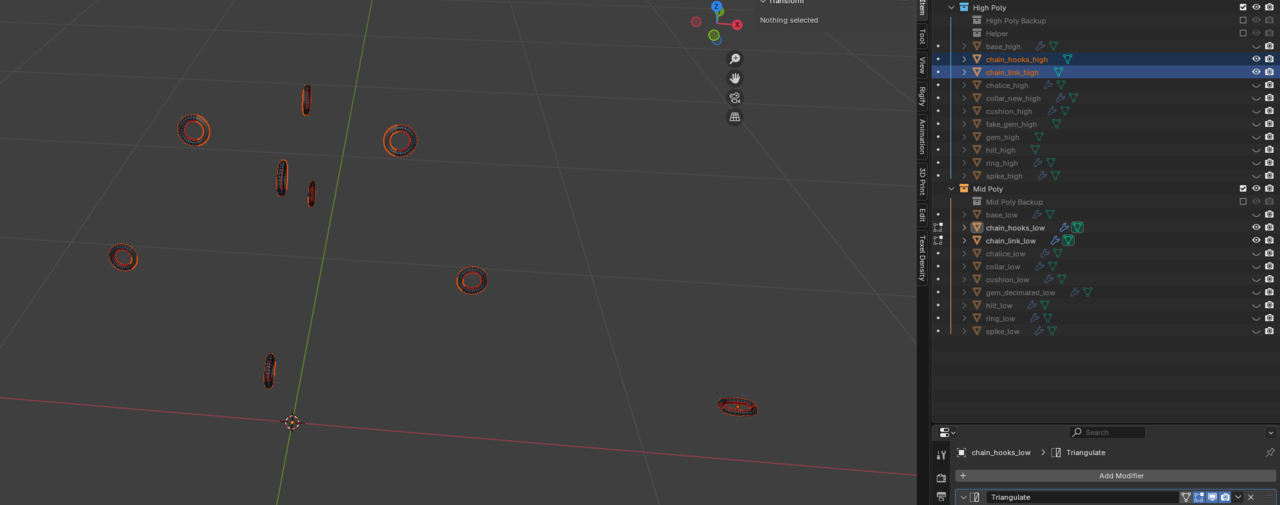Image resolution: width=1280 pixels, height=505 pixels.
Task: Hide chain_hooks_high using its eye icon
Action: pos(1256,59)
